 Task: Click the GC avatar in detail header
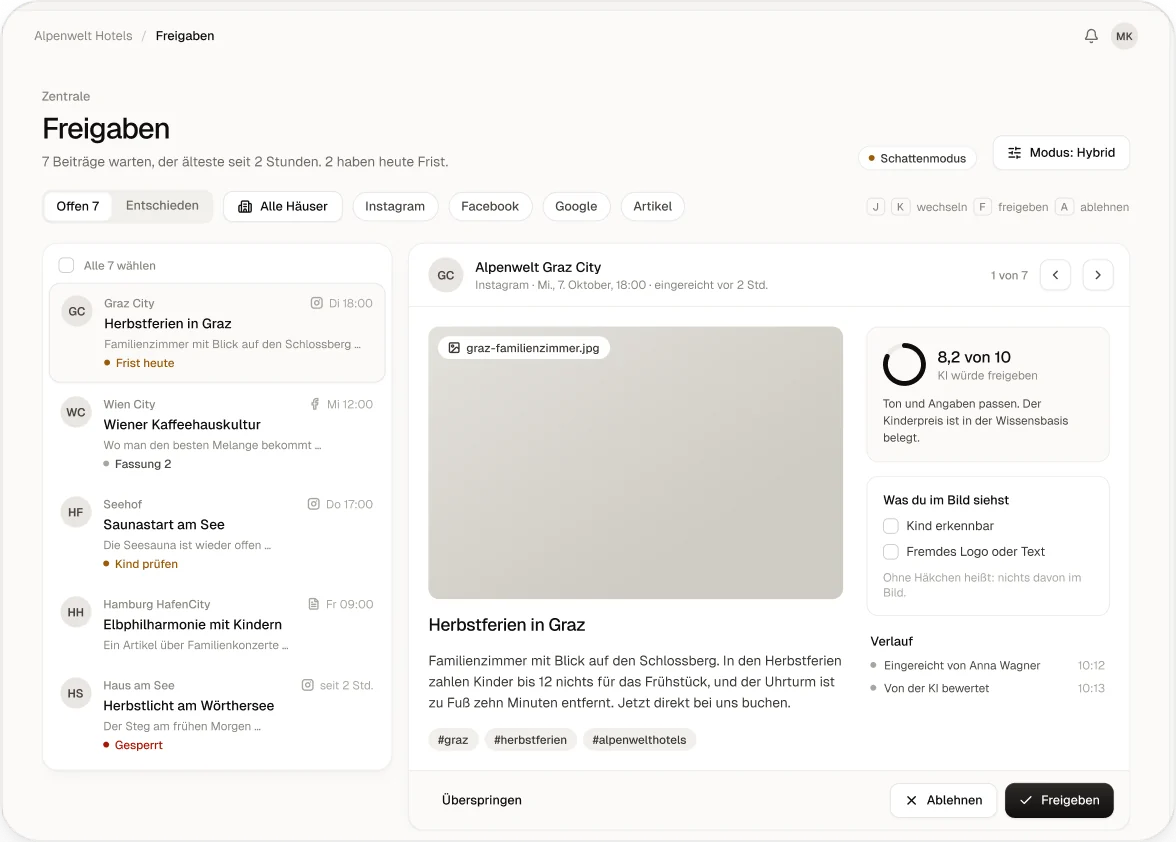446,275
